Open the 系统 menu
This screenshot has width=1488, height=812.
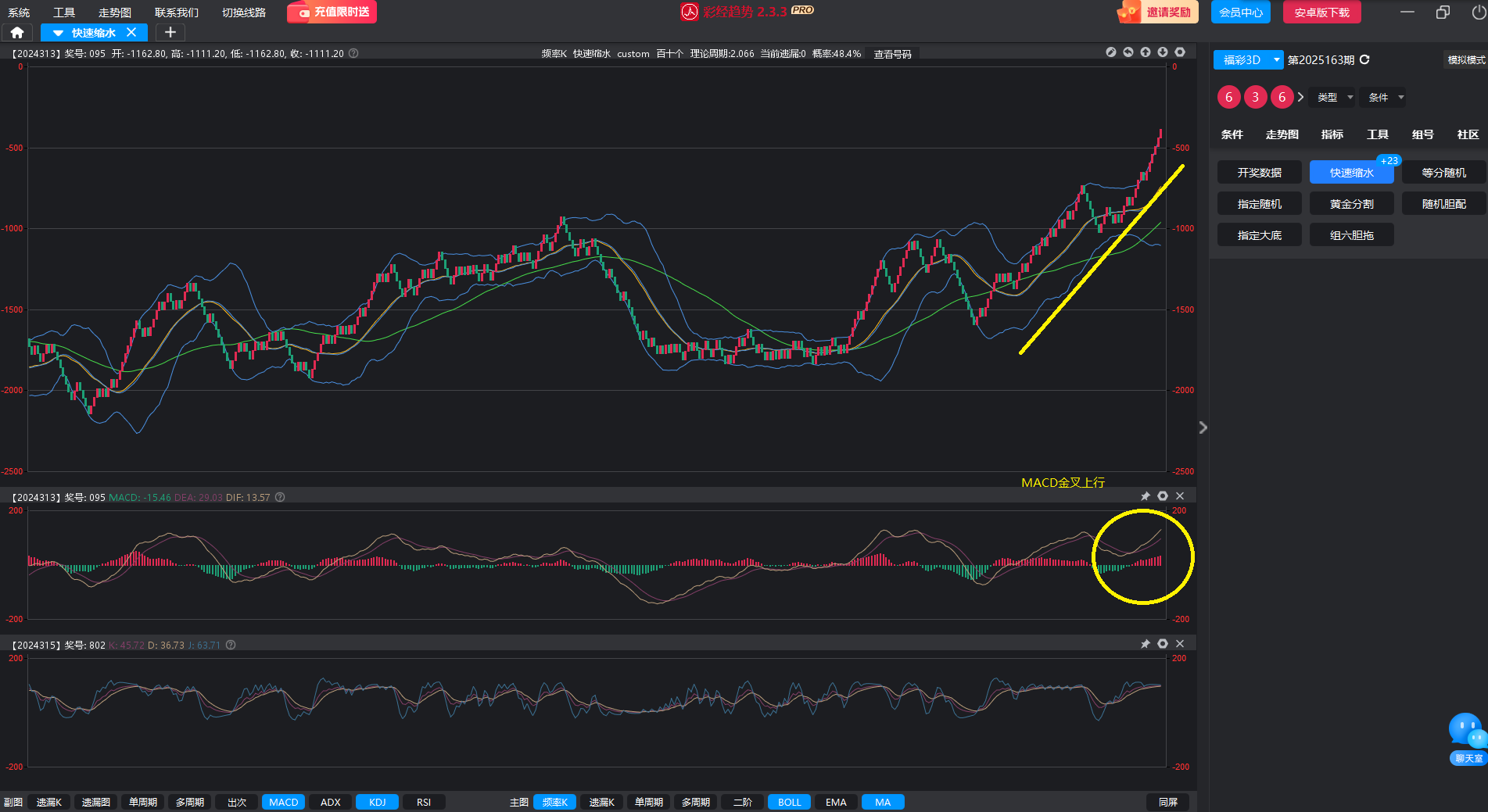click(x=19, y=12)
